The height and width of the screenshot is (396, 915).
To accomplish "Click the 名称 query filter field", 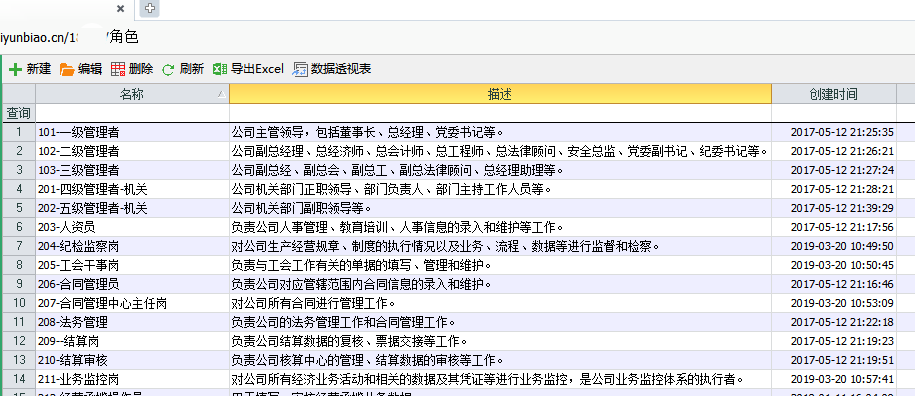I will coord(132,113).
